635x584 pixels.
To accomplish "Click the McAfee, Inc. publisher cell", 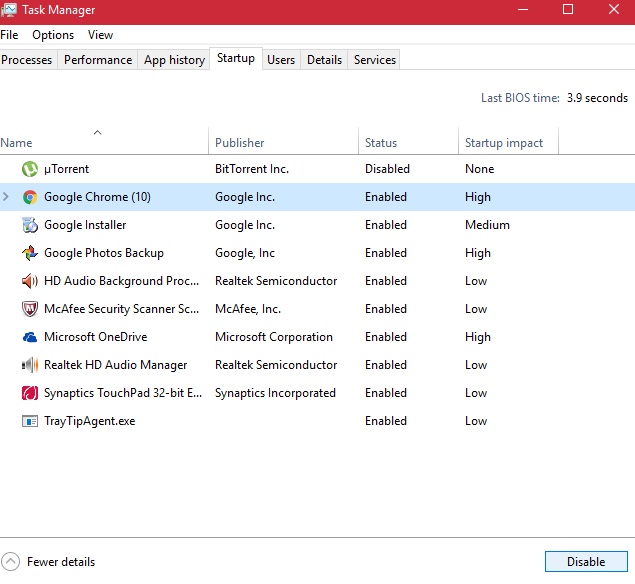I will (x=248, y=309).
